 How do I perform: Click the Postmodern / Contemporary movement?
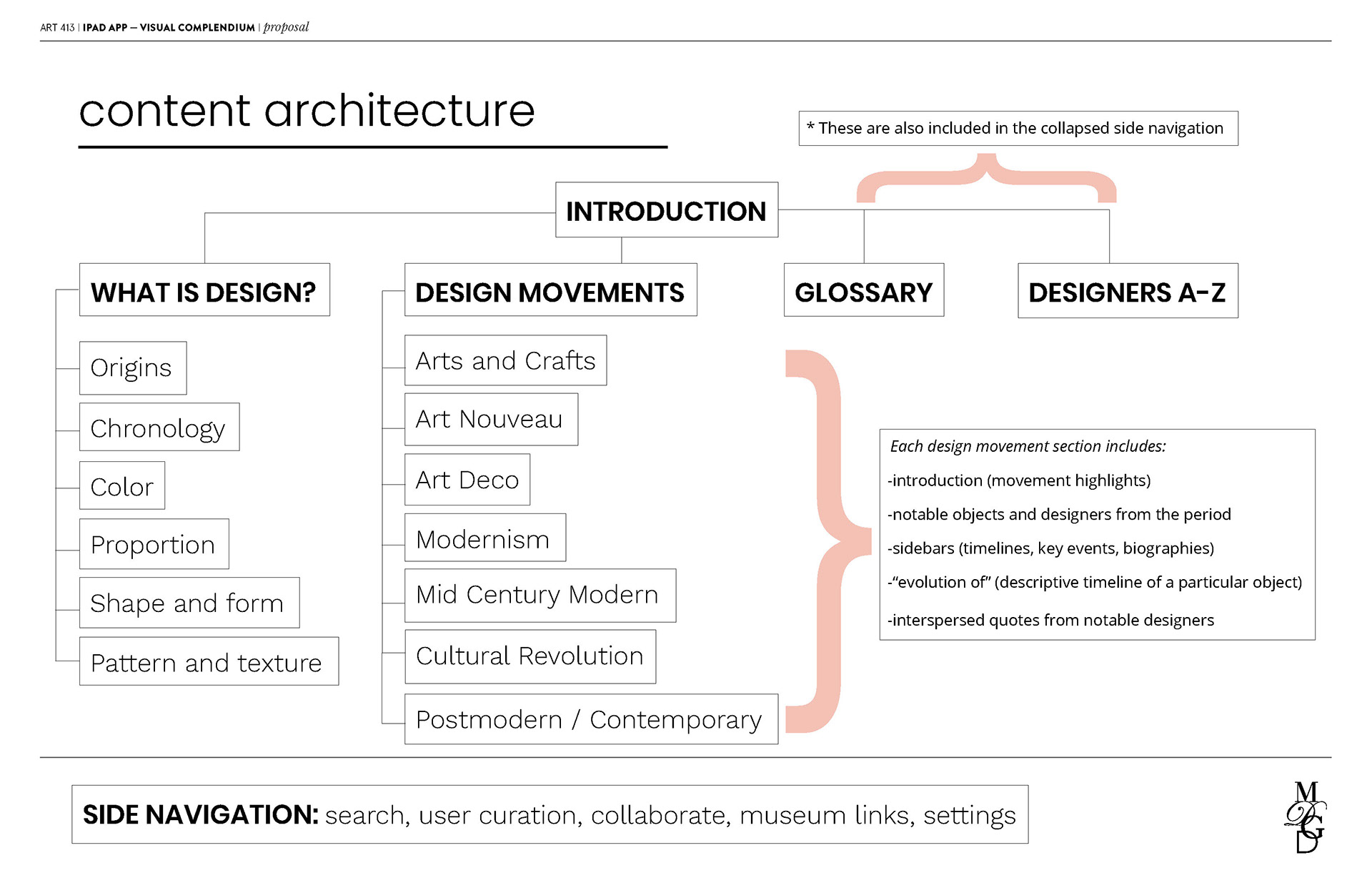coord(591,719)
